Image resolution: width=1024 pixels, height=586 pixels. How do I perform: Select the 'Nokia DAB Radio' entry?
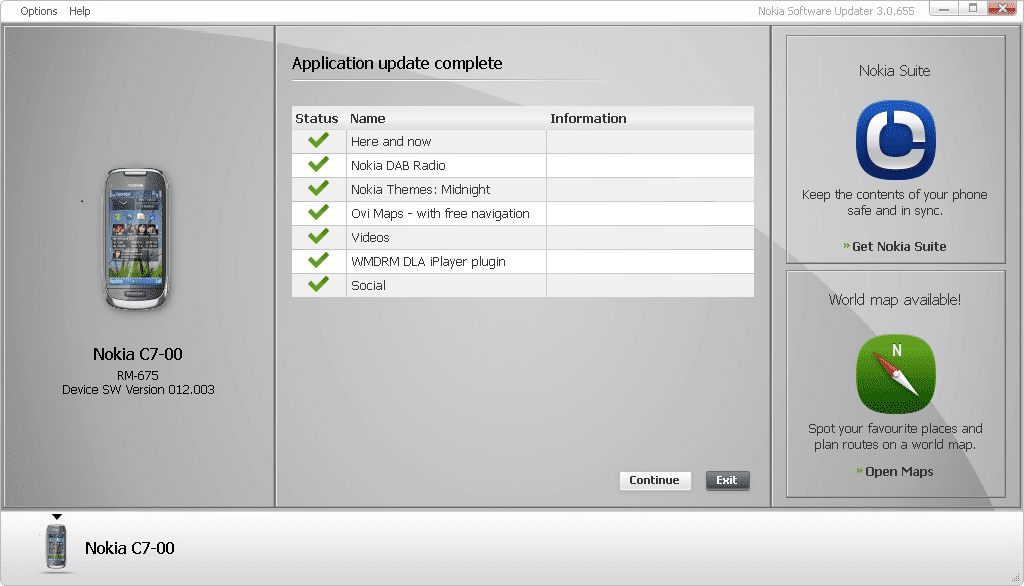pyautogui.click(x=398, y=165)
